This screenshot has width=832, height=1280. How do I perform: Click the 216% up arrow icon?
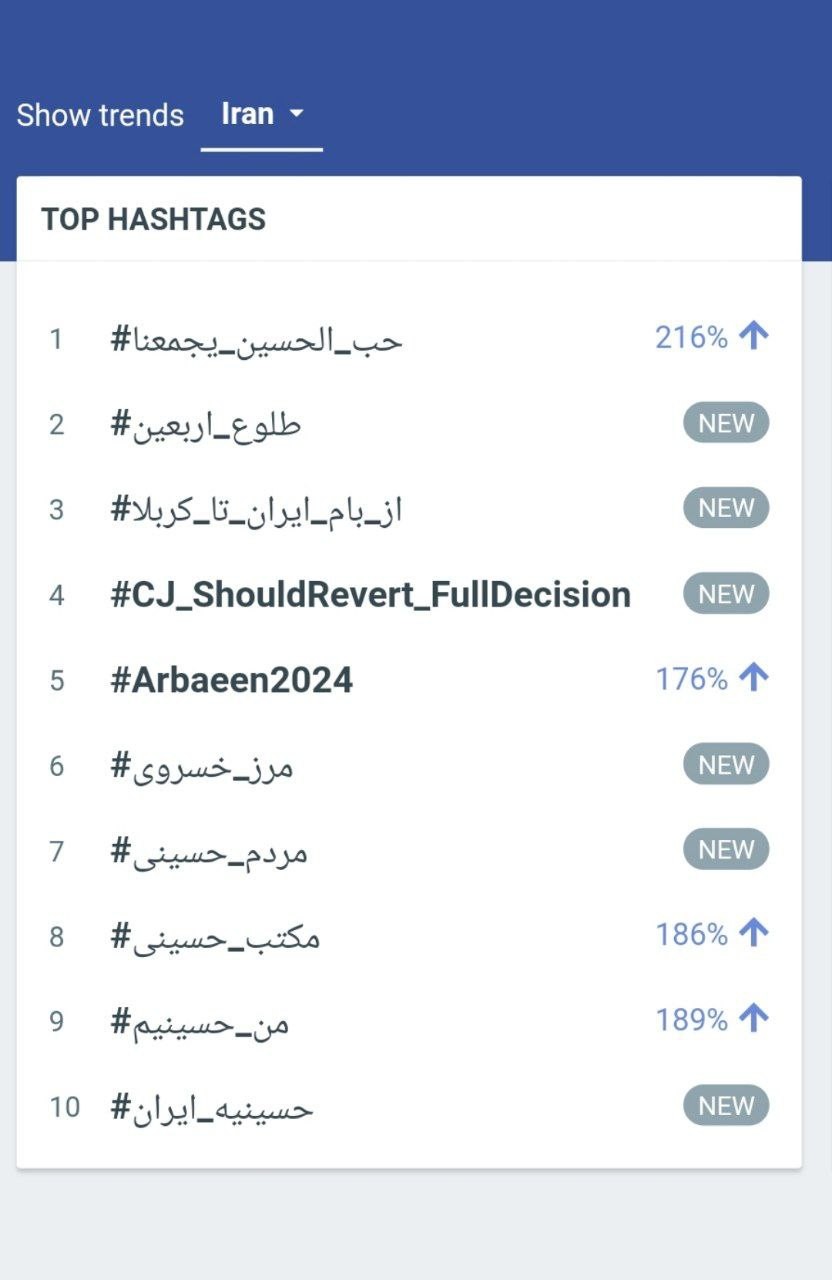pos(753,337)
